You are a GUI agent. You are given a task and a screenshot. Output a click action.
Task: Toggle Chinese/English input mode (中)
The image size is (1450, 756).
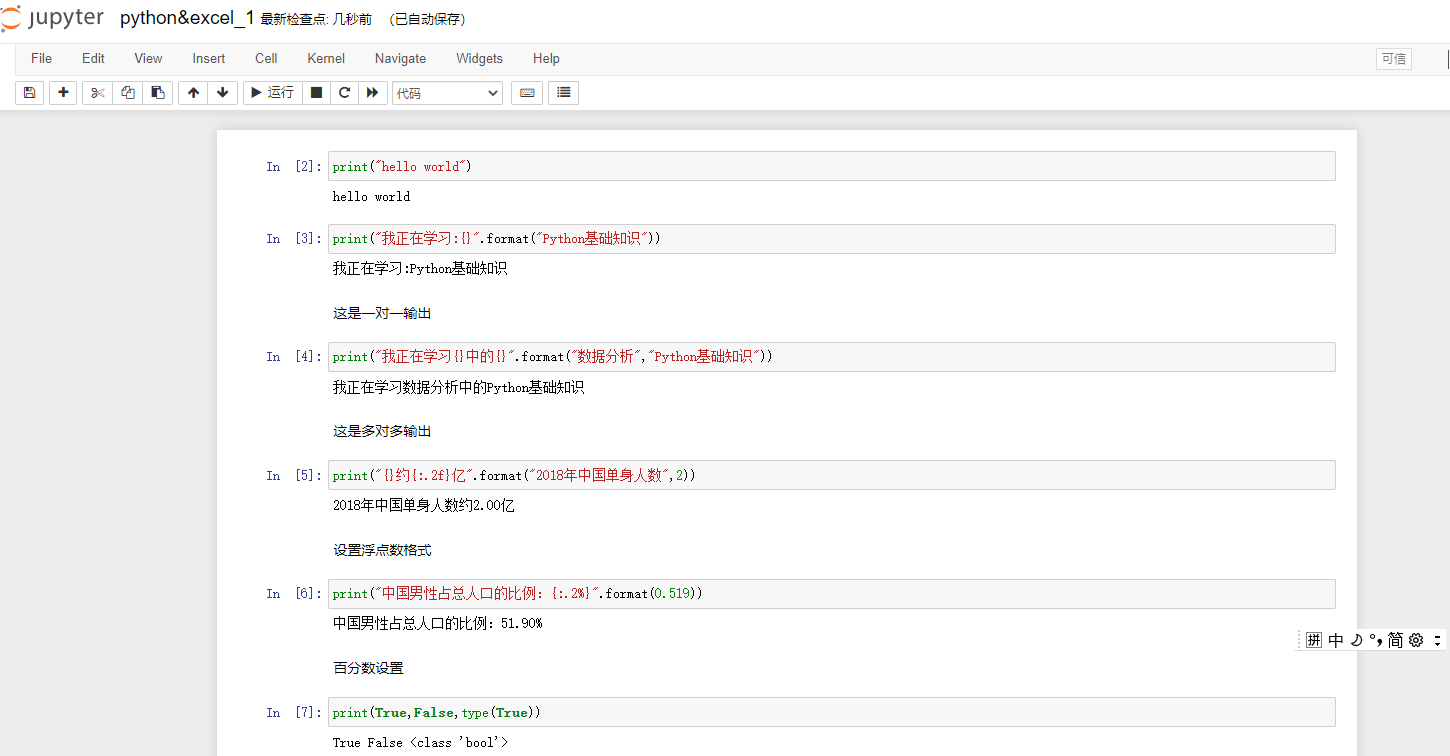(x=1336, y=640)
